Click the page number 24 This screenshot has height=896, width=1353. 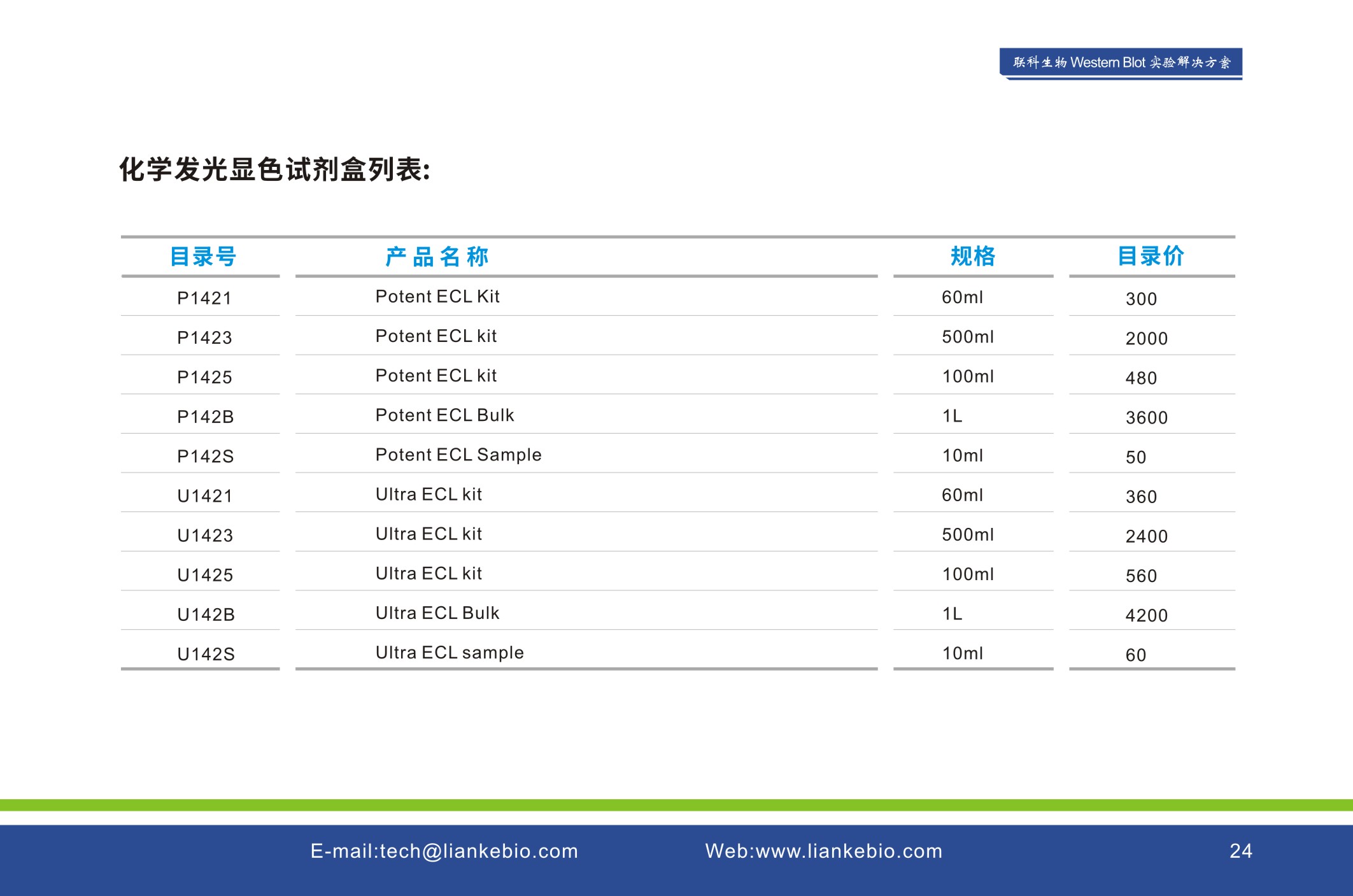(1241, 851)
